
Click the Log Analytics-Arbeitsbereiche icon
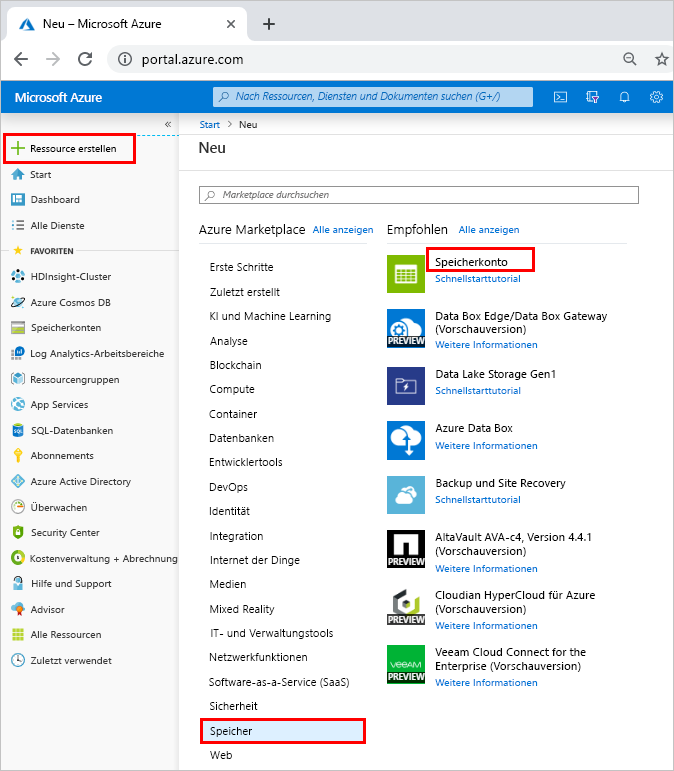18,353
